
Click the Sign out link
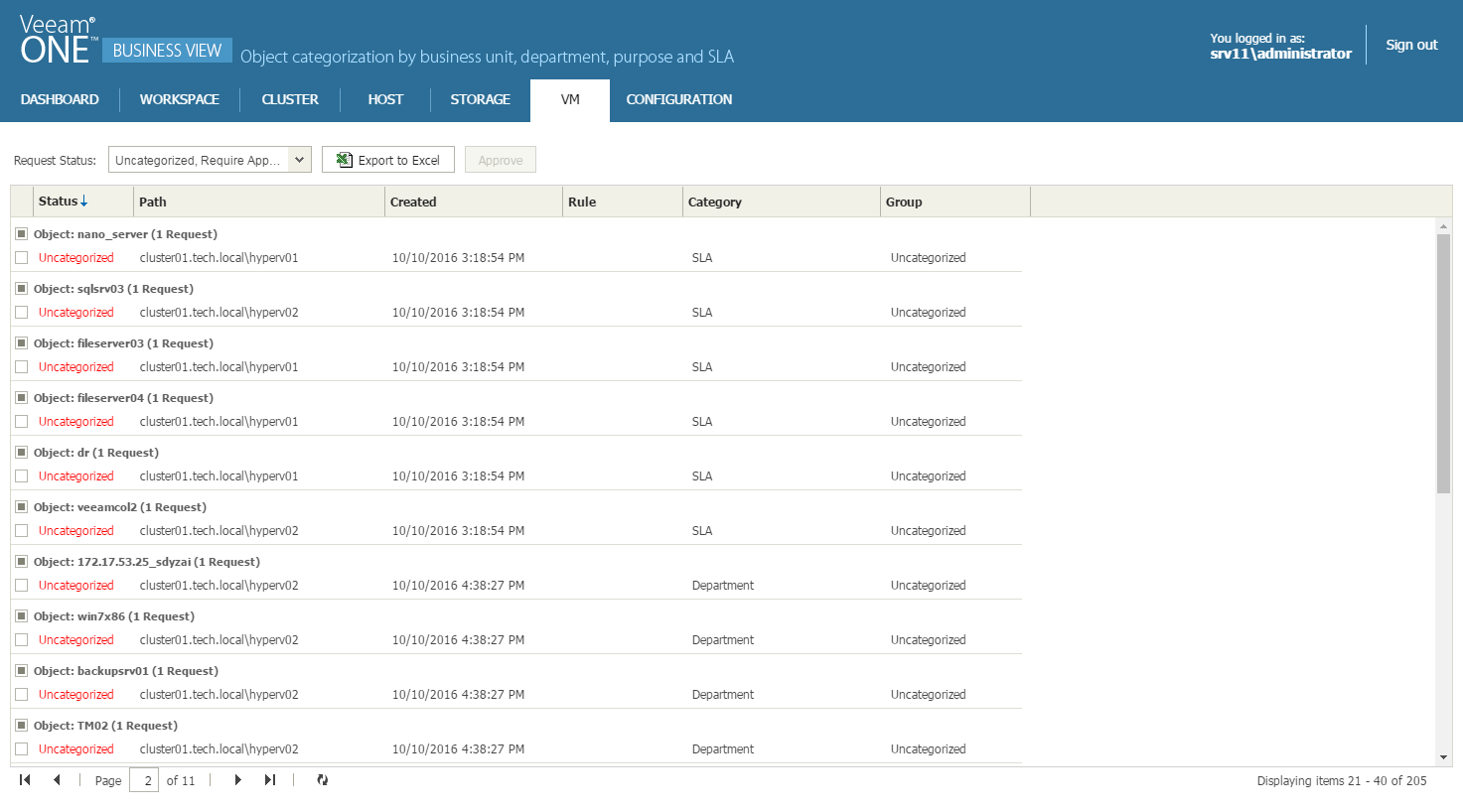click(1411, 45)
